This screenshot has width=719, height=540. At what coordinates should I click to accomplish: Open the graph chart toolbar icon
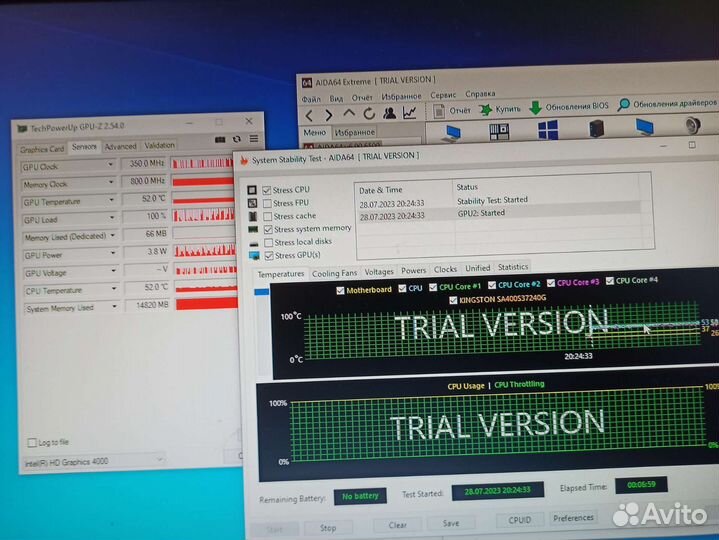409,114
